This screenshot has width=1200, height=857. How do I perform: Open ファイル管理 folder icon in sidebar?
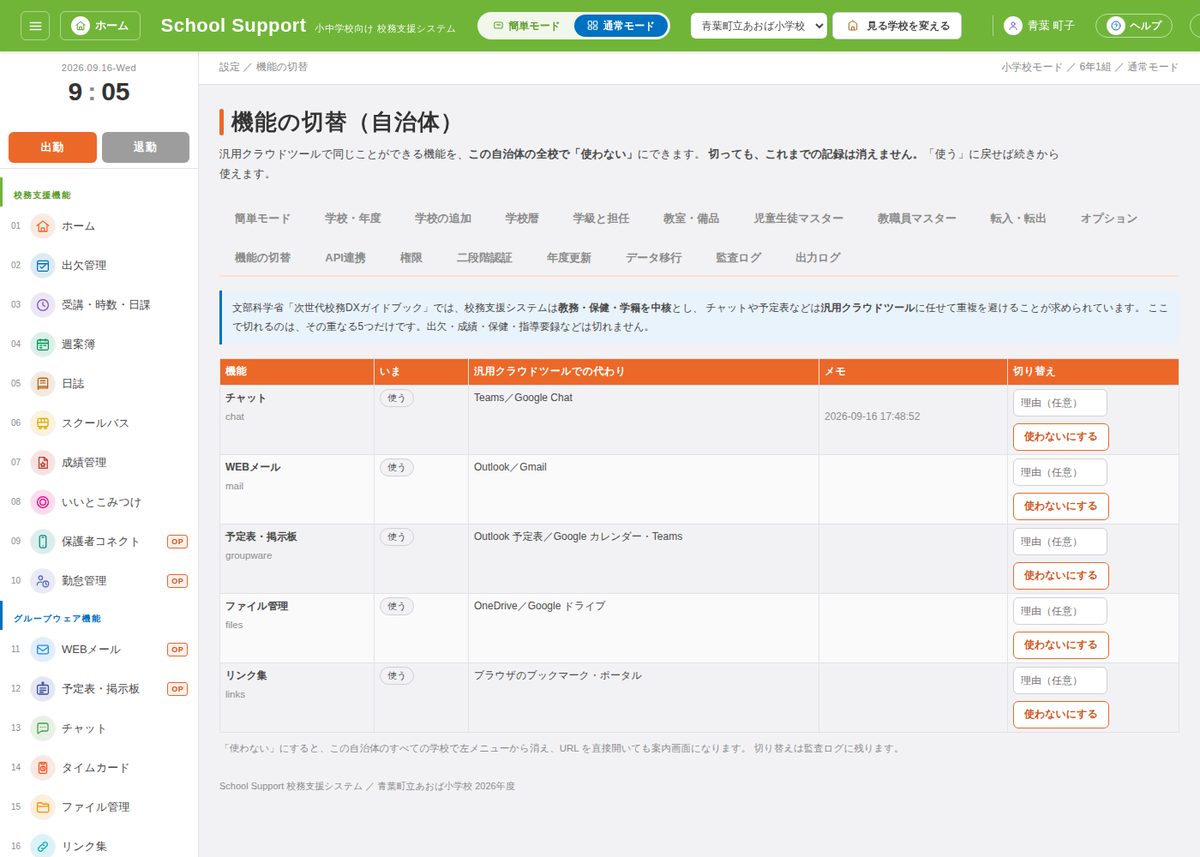click(43, 807)
